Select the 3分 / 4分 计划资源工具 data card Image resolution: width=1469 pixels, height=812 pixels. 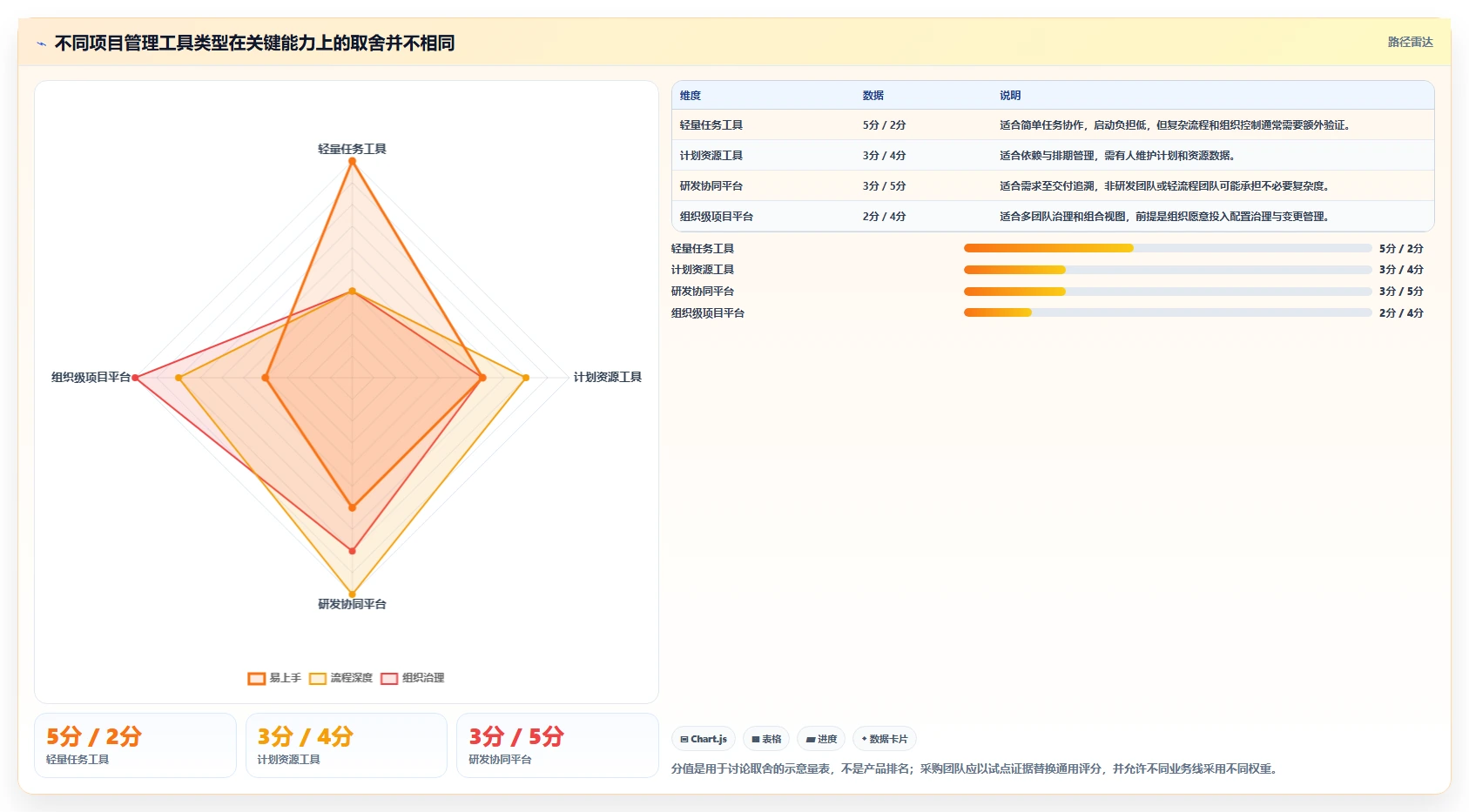pos(347,745)
